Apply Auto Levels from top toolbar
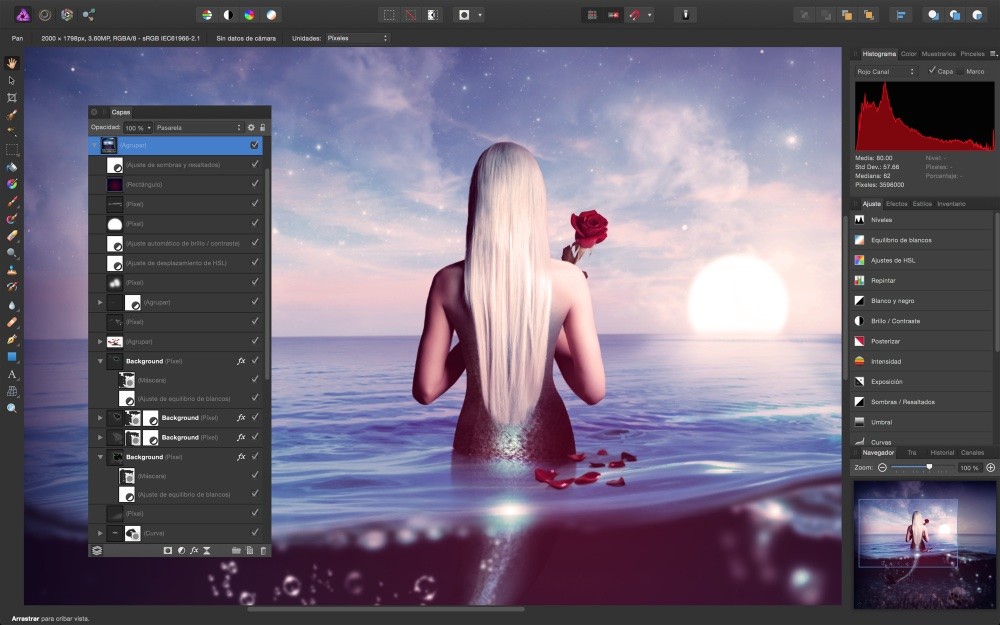Image resolution: width=1000 pixels, height=625 pixels. 207,15
